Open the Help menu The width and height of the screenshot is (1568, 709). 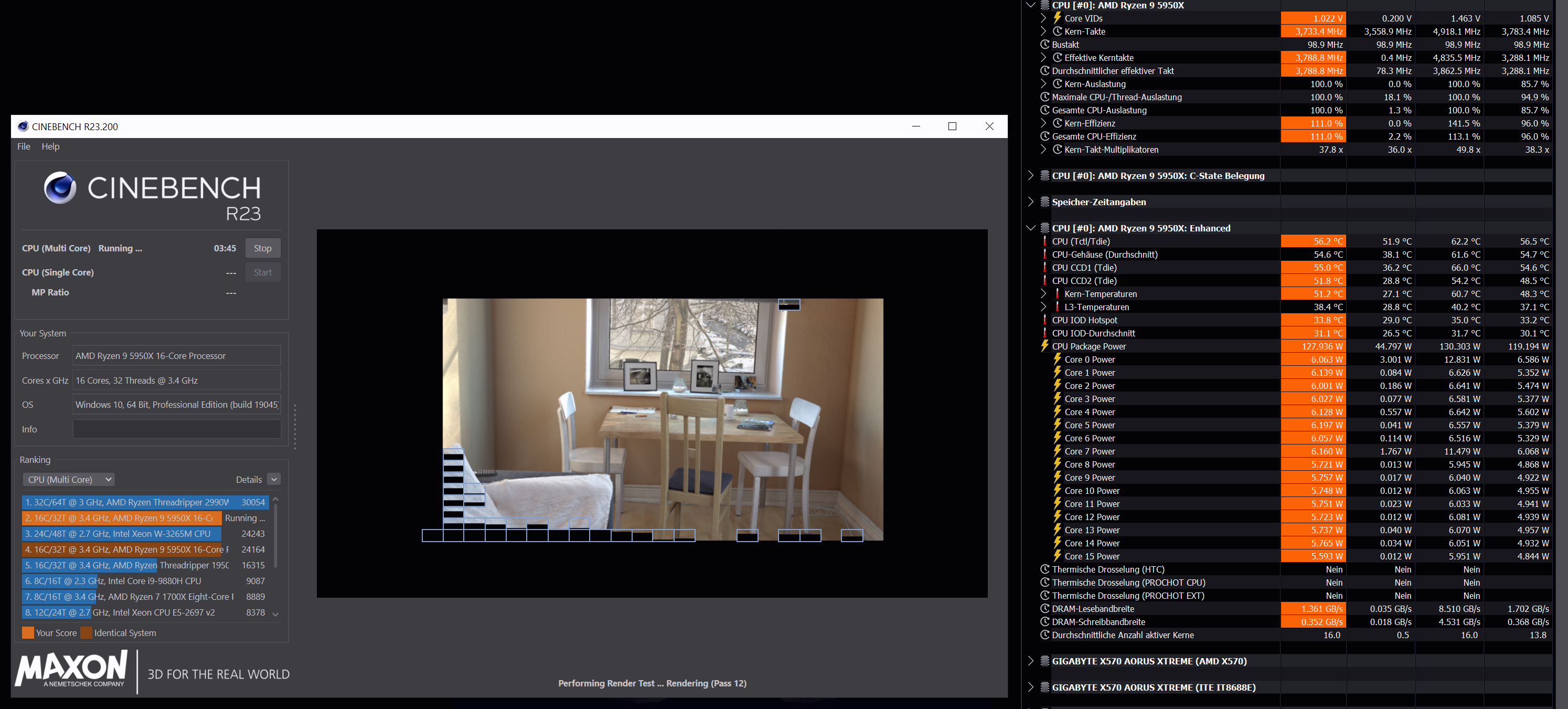pos(50,146)
